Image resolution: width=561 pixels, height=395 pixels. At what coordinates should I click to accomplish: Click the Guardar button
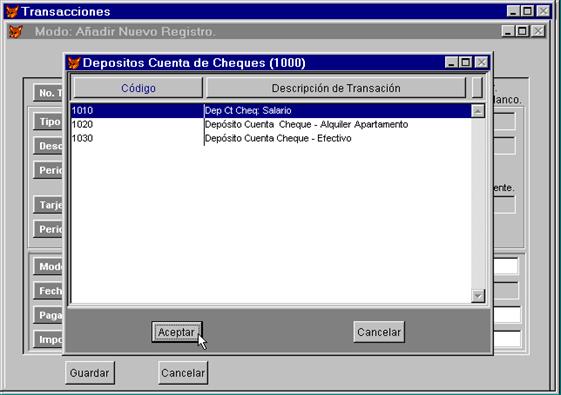(x=89, y=373)
